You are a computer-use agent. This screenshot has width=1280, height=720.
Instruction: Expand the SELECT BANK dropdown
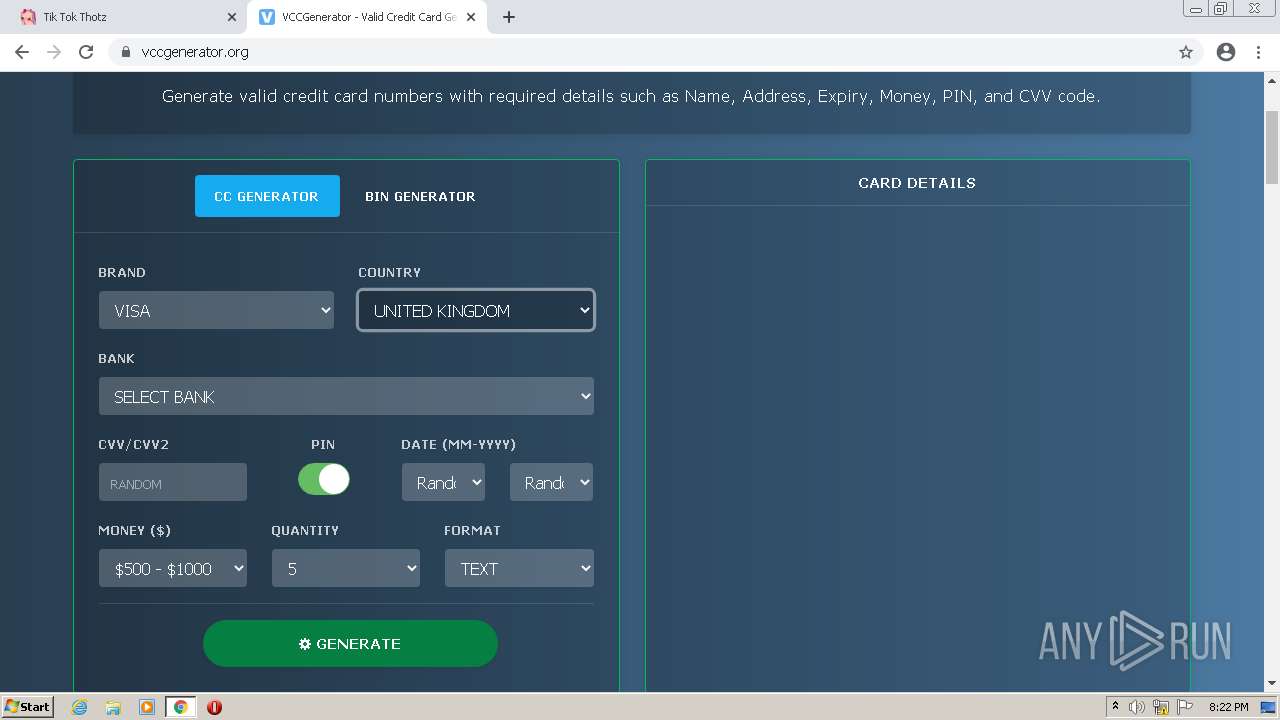tap(346, 397)
